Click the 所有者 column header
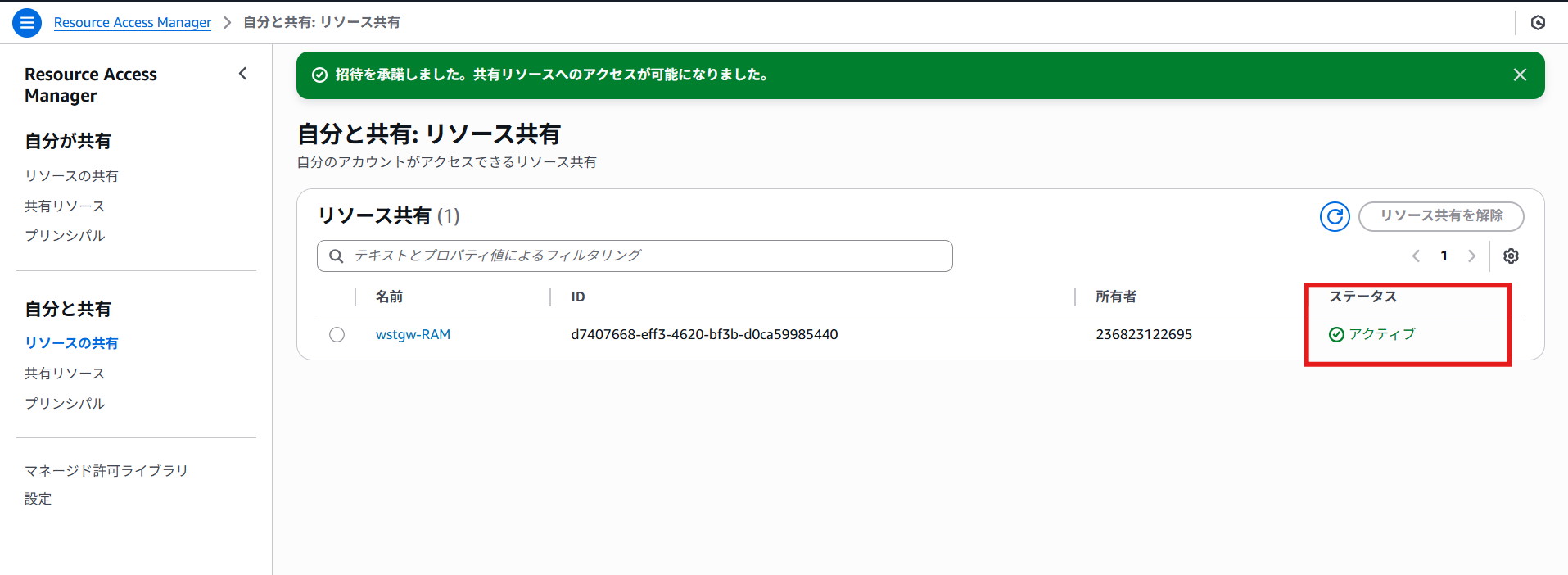The width and height of the screenshot is (1568, 575). click(x=1116, y=297)
